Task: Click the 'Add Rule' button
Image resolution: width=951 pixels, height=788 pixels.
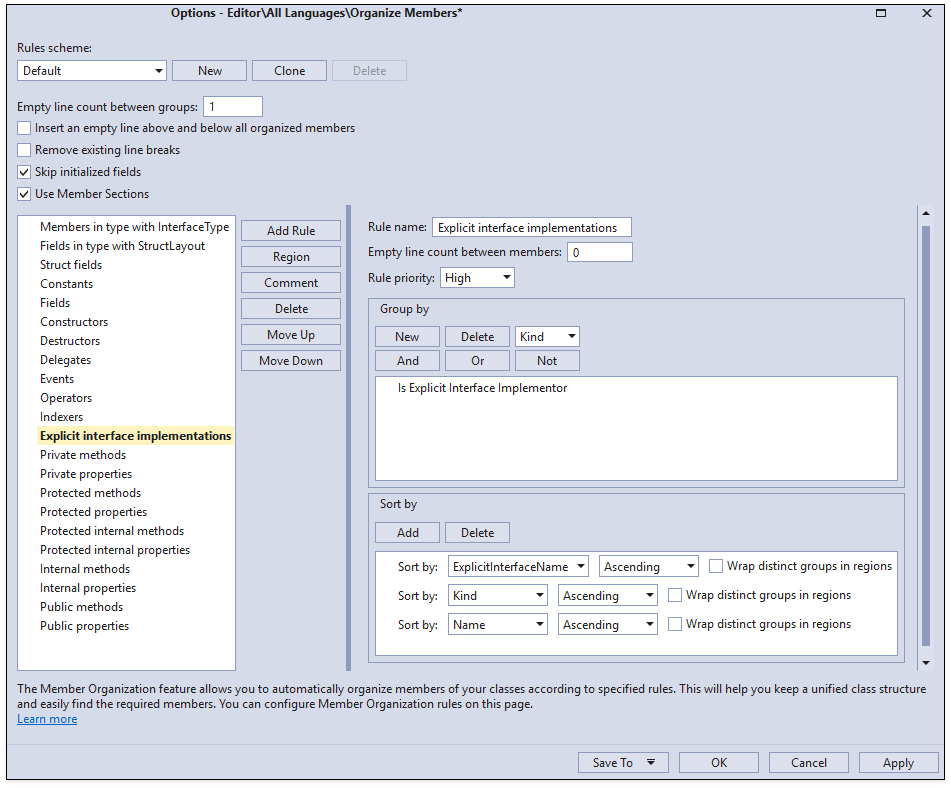Action: tap(291, 231)
